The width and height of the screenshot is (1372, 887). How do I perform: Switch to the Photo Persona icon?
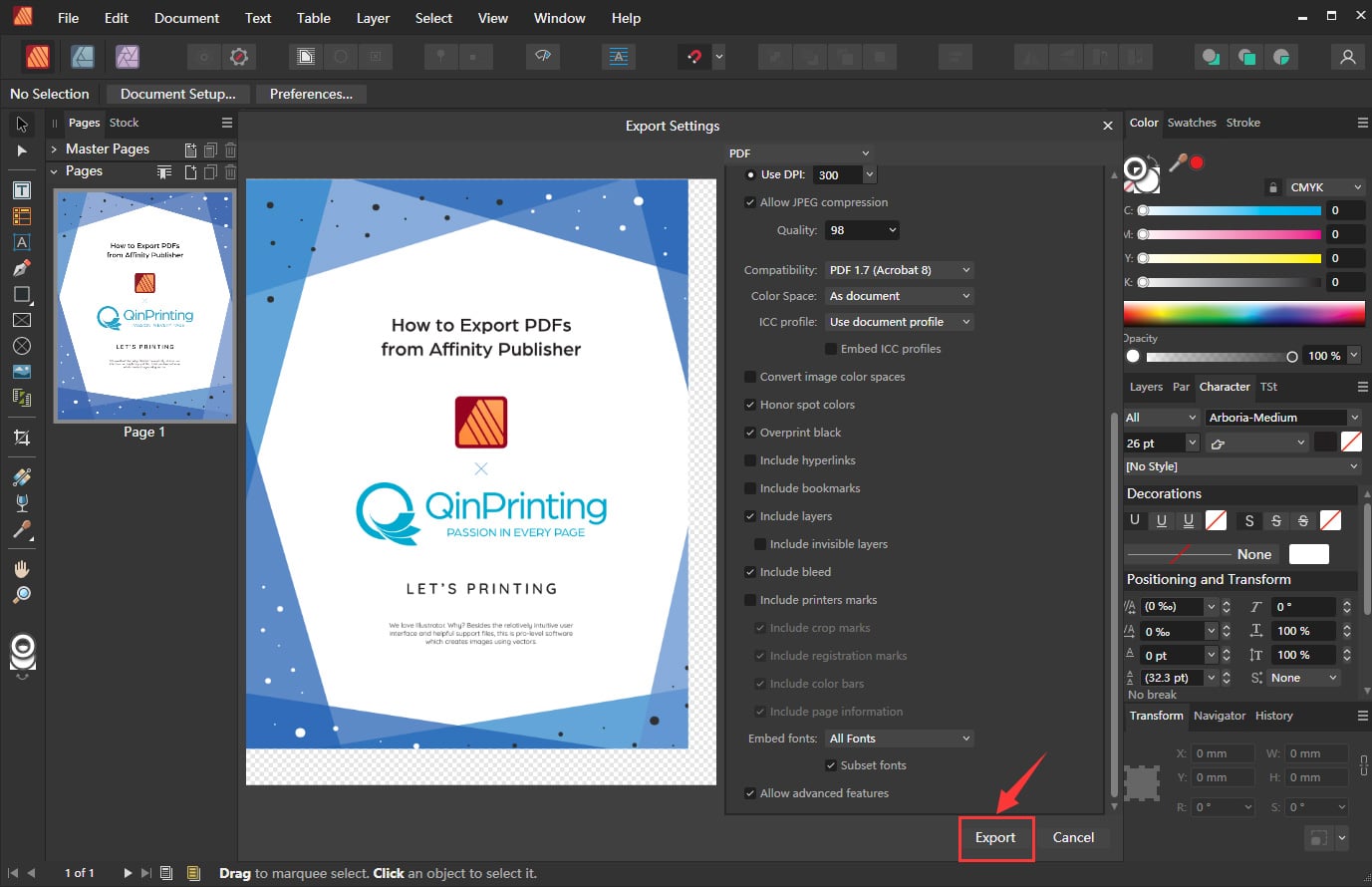(128, 57)
